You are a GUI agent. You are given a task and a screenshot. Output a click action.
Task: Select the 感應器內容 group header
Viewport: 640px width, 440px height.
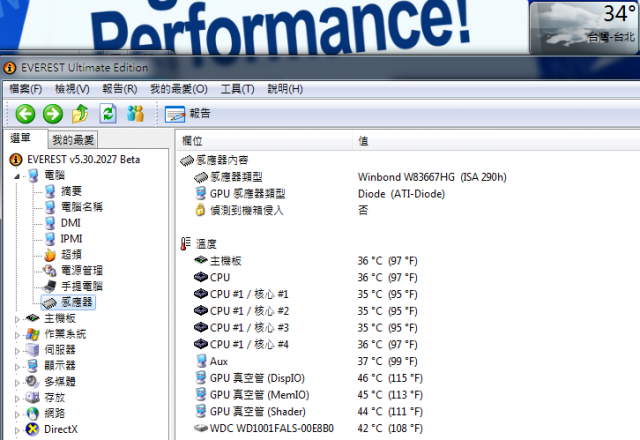pyautogui.click(x=215, y=160)
